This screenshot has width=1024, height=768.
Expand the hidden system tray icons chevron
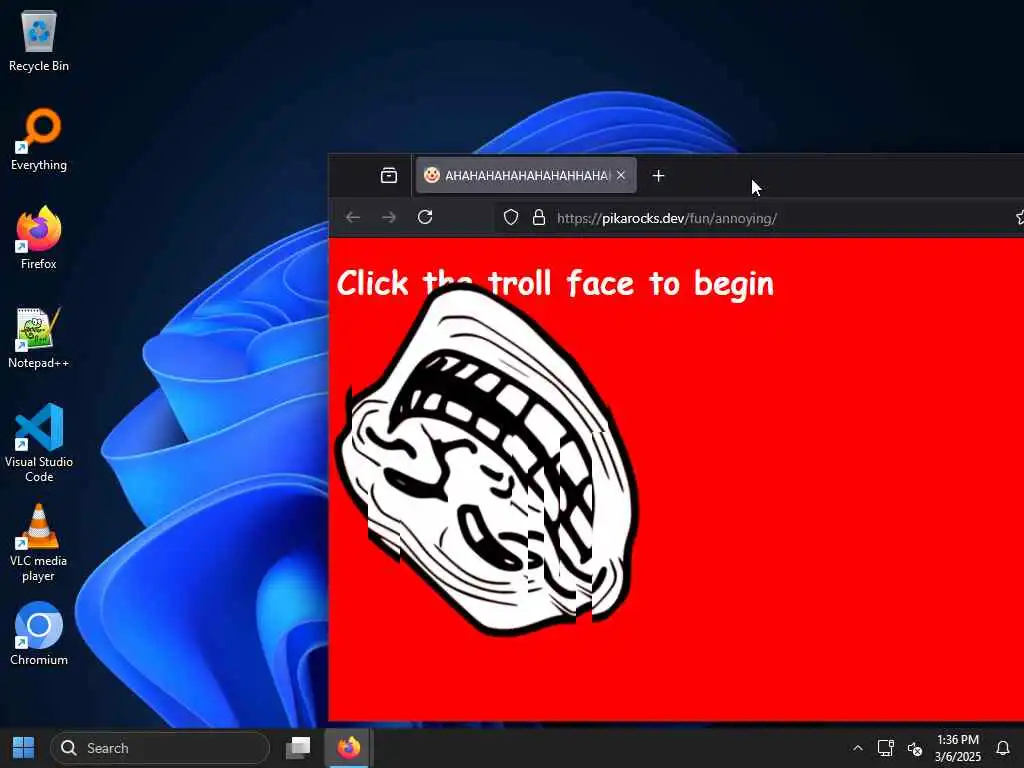(x=857, y=748)
